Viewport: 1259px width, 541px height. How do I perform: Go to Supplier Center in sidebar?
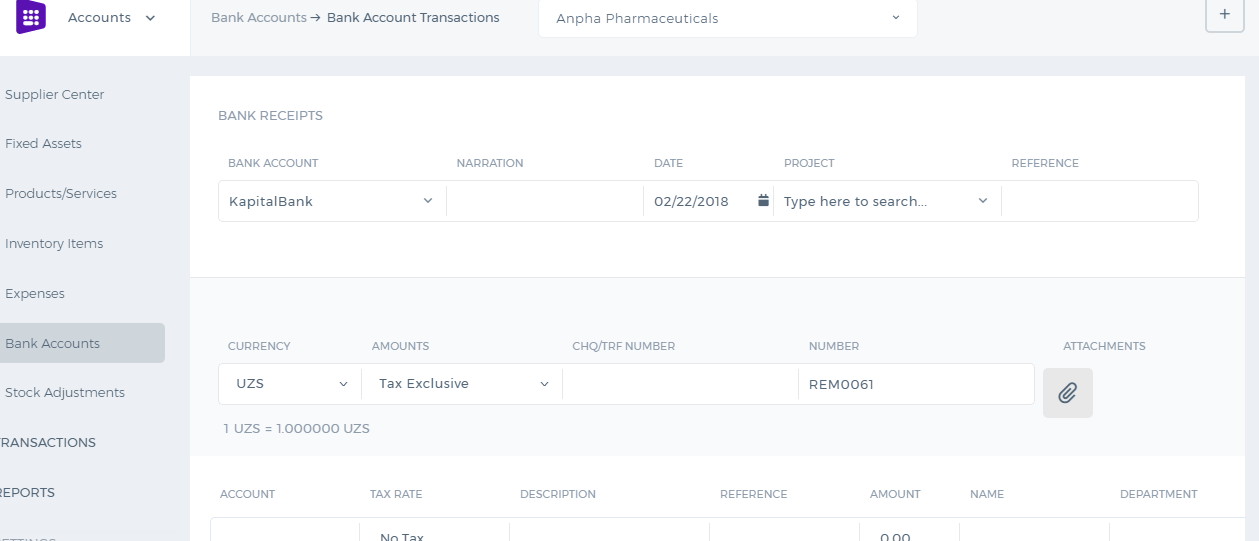pyautogui.click(x=55, y=95)
